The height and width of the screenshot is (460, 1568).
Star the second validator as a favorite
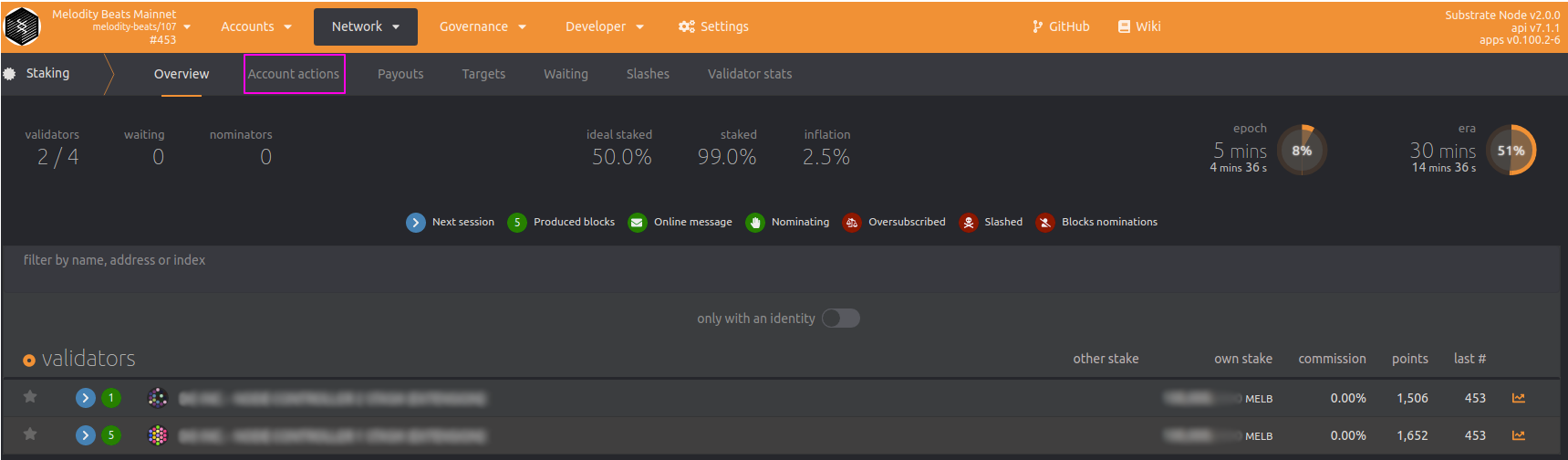point(30,434)
